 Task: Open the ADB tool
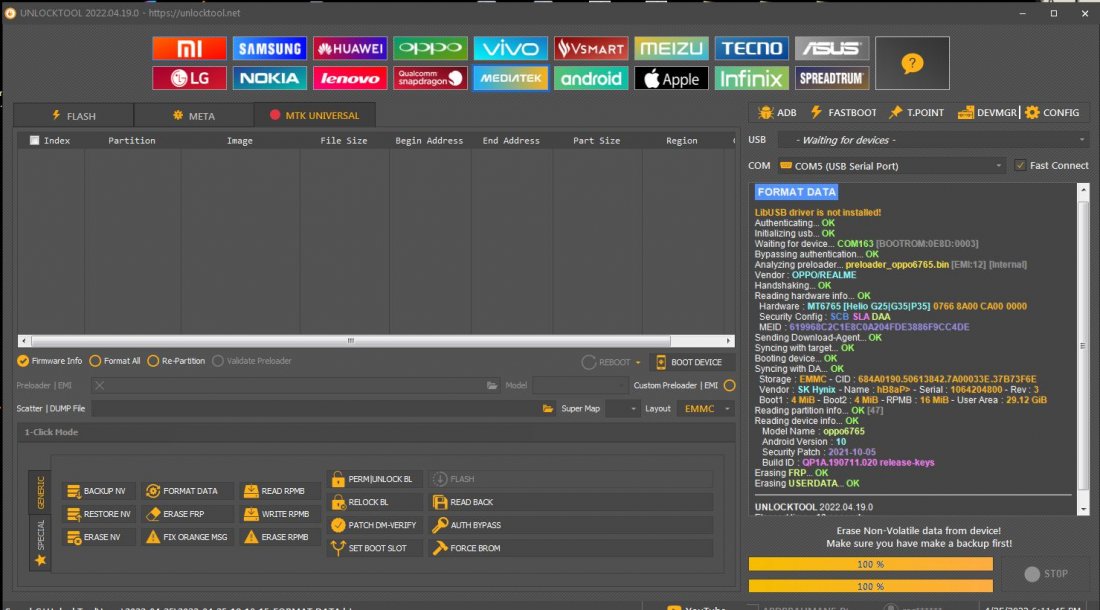(x=777, y=112)
